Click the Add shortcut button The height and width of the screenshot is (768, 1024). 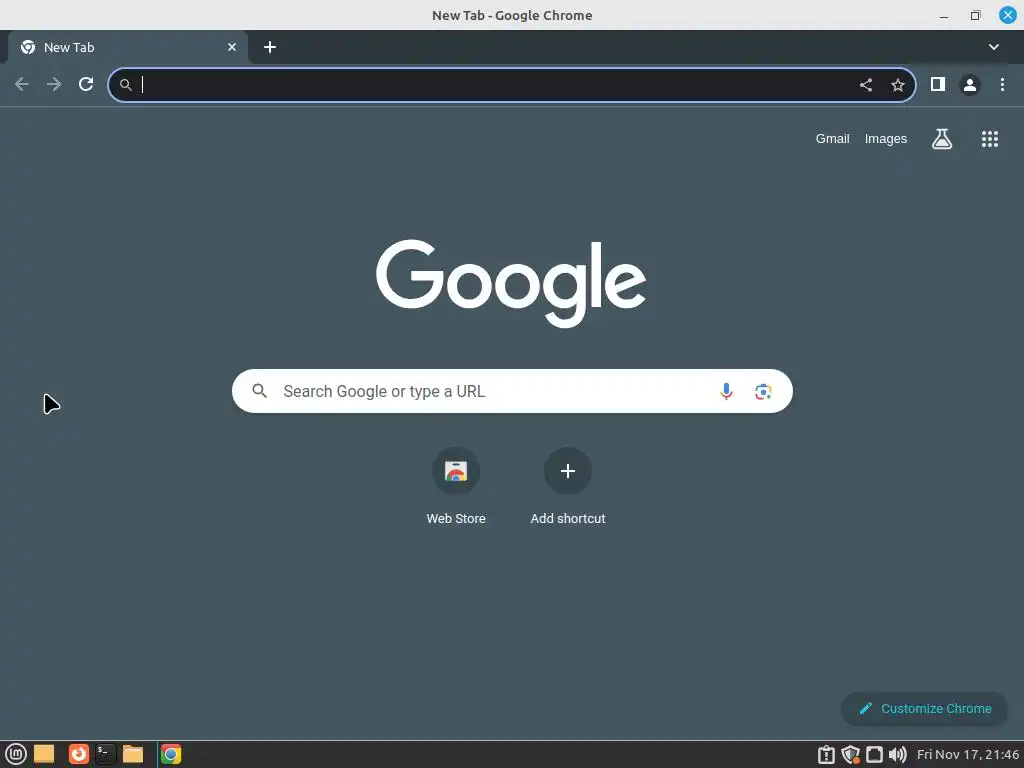[568, 487]
